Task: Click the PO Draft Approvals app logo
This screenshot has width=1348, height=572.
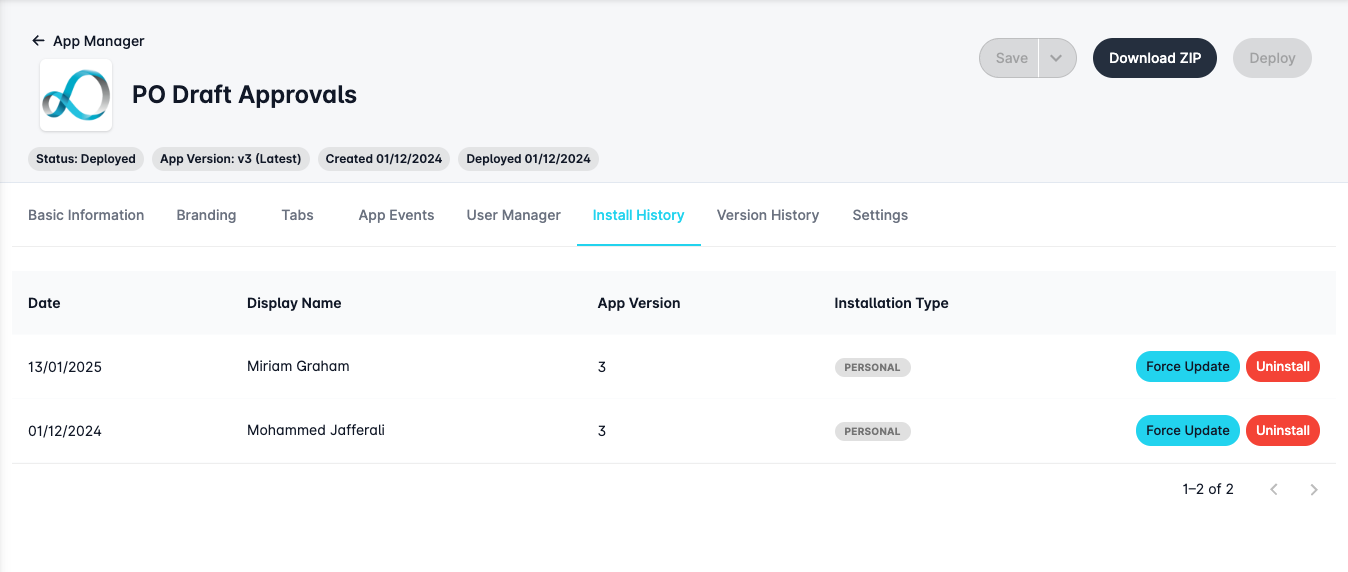Action: pos(76,95)
